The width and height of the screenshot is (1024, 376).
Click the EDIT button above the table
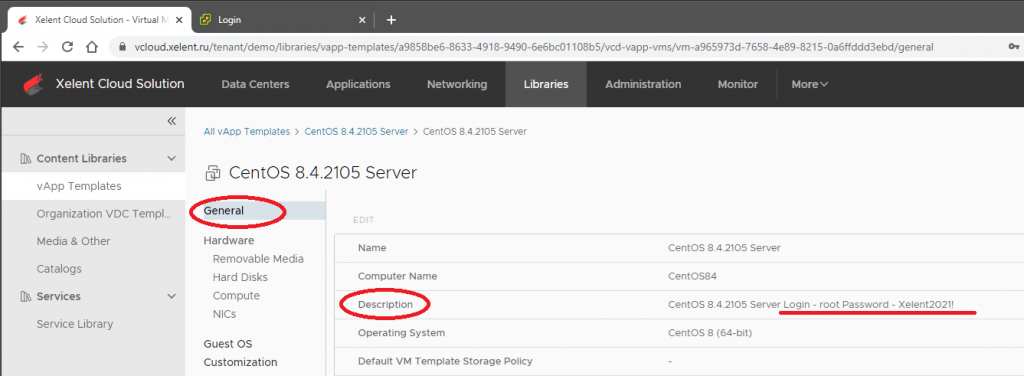[364, 220]
